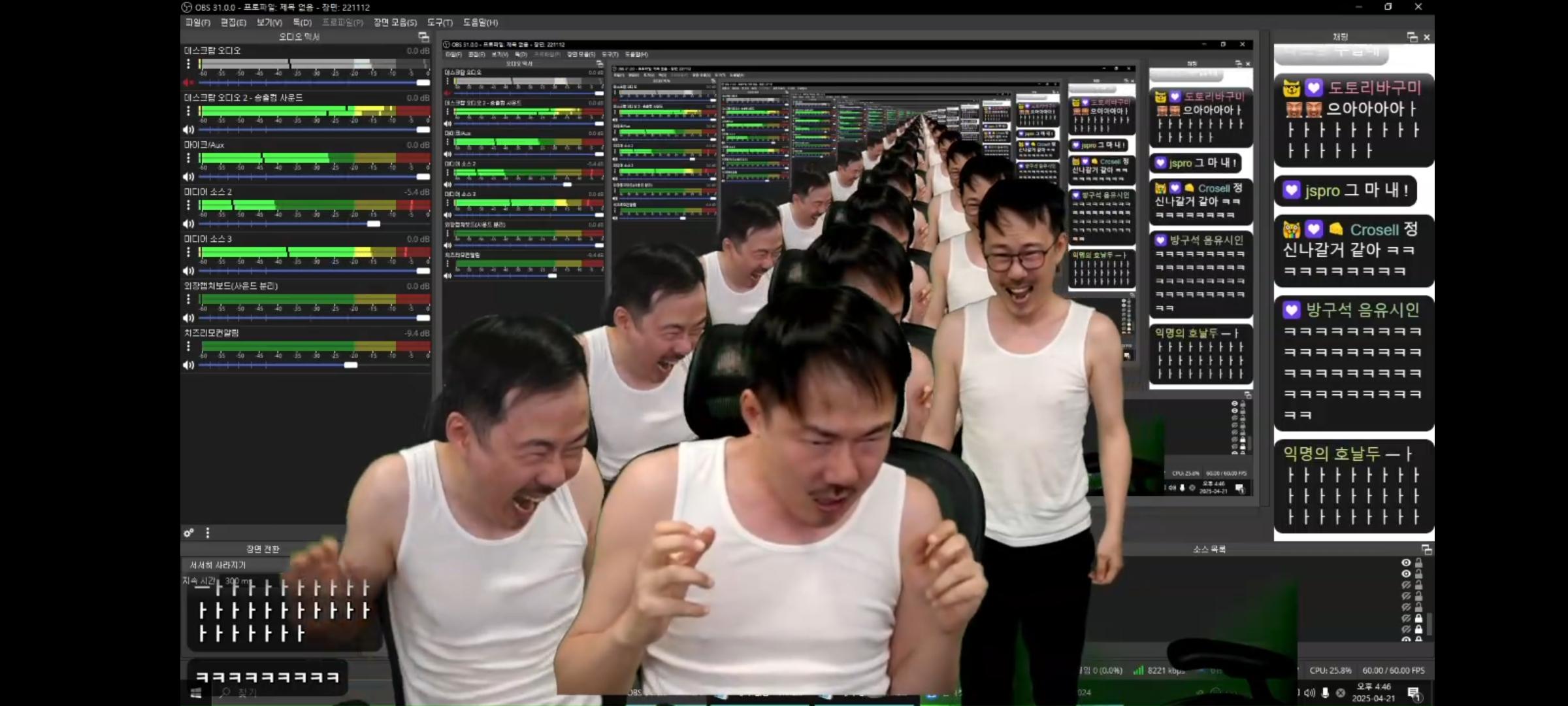This screenshot has width=1568, height=706.
Task: Mute the 마이크/Aux channel
Action: click(x=189, y=176)
